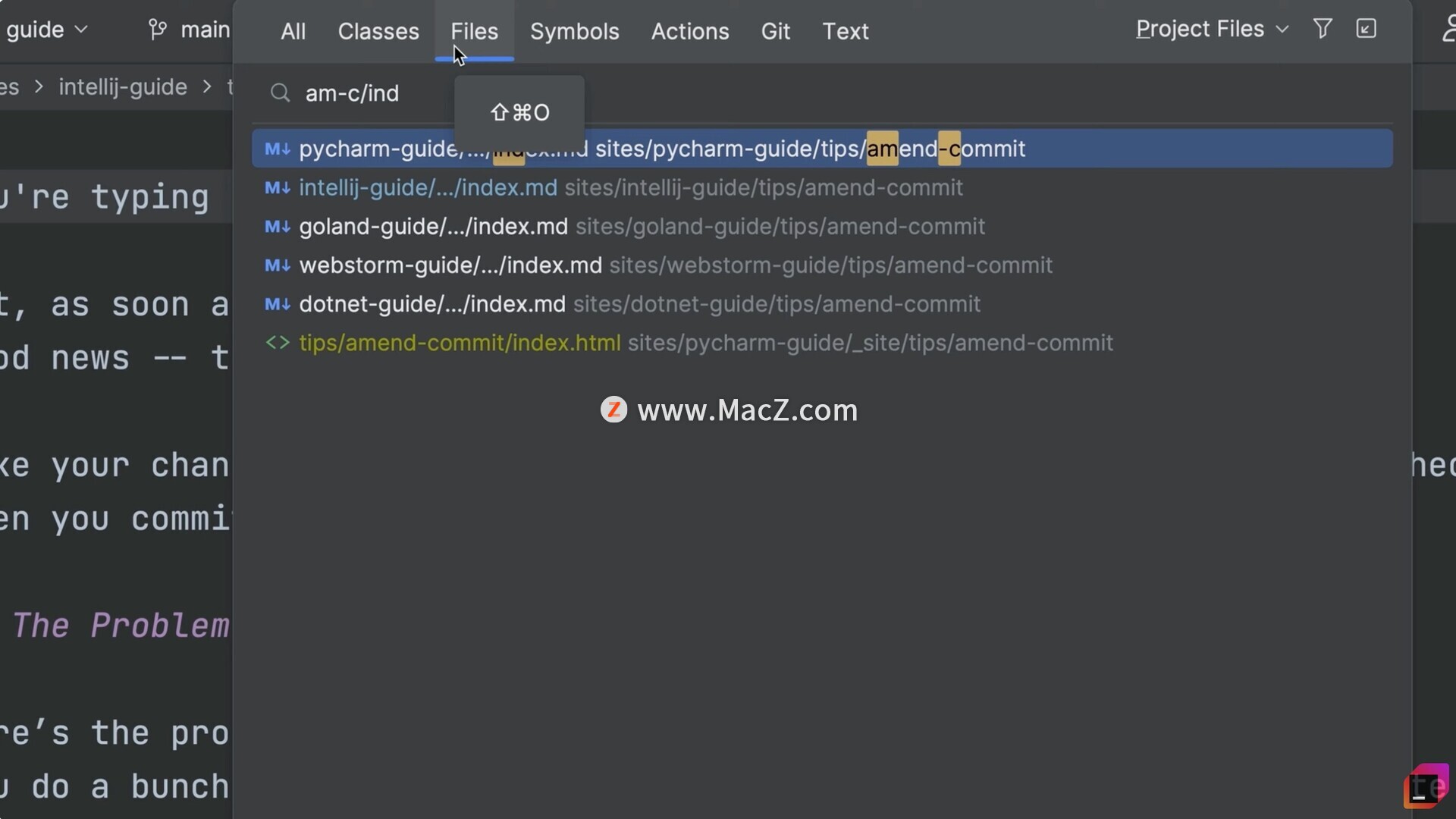The height and width of the screenshot is (819, 1456).
Task: Click the intellij-guide breadcrumb
Action: tap(123, 87)
